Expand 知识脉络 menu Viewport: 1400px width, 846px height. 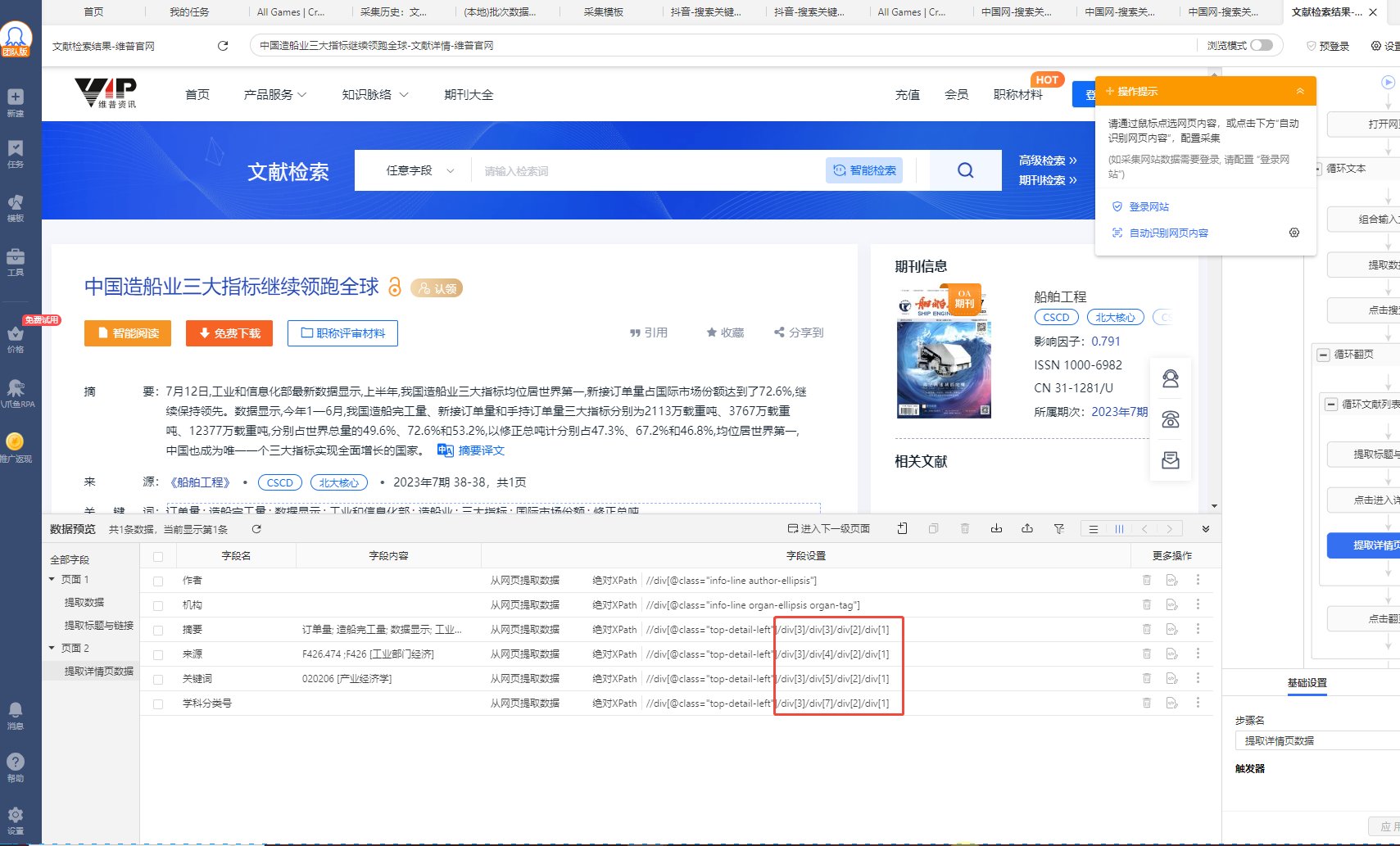coord(374,94)
